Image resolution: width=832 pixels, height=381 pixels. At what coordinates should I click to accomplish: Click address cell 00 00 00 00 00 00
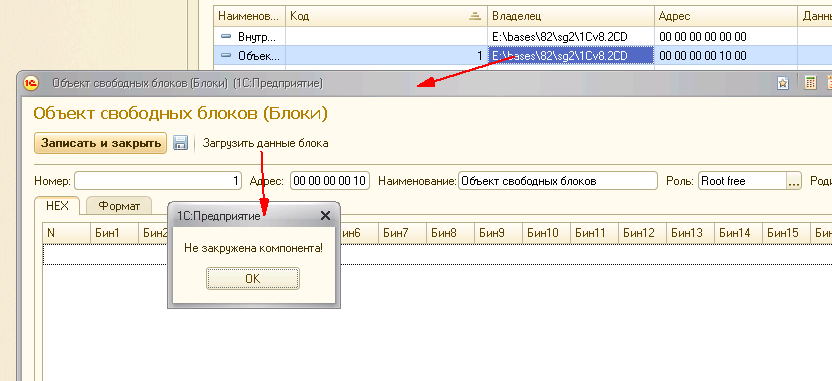coord(725,37)
